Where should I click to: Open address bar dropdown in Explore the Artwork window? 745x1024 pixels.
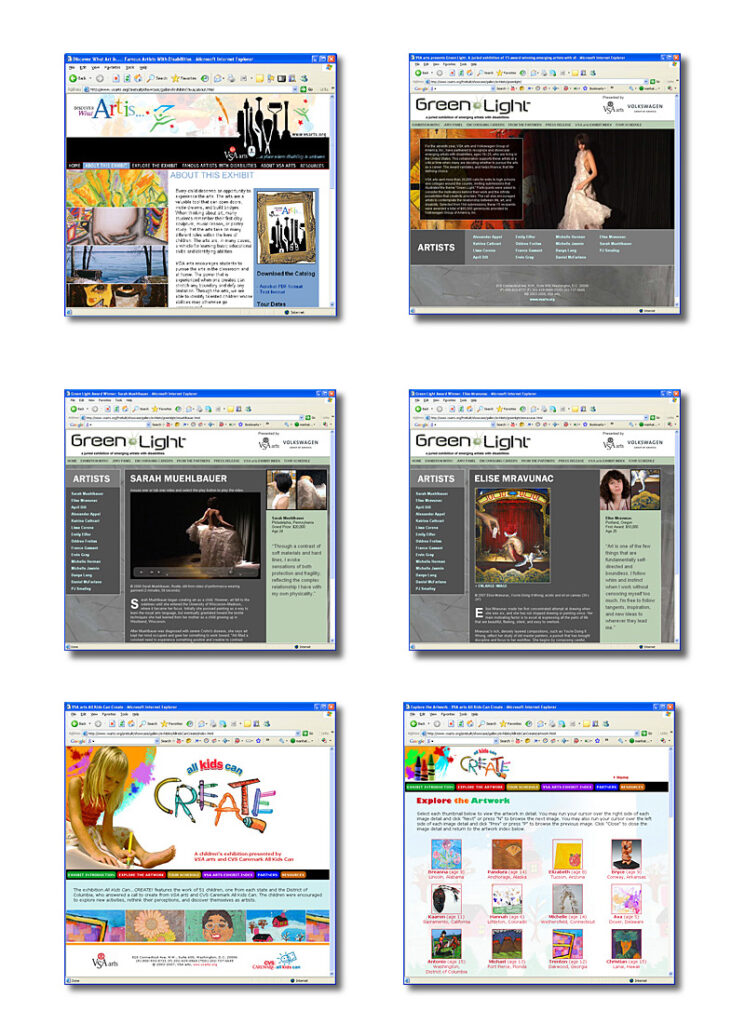637,733
